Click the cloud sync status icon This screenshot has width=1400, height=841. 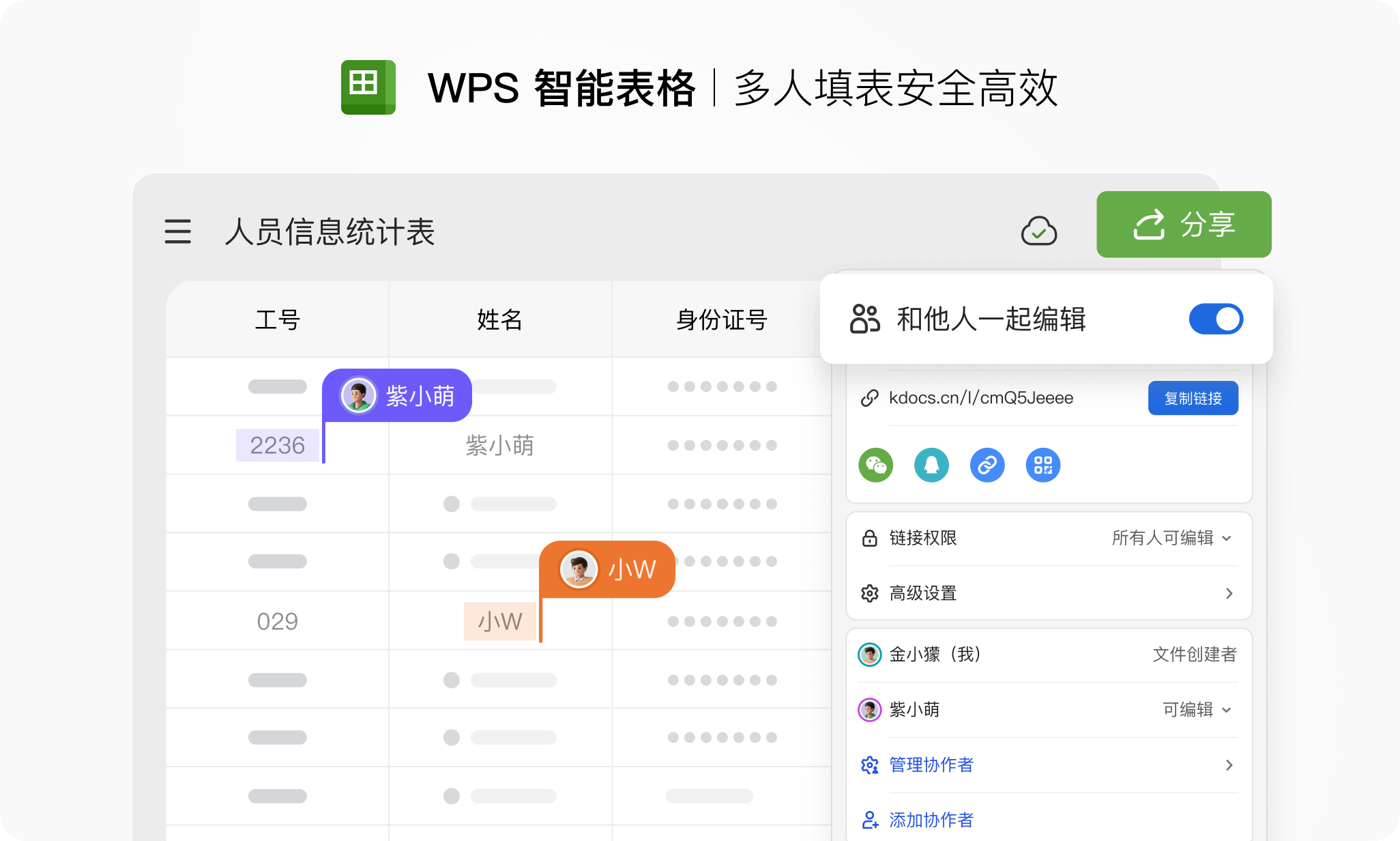[x=1038, y=231]
